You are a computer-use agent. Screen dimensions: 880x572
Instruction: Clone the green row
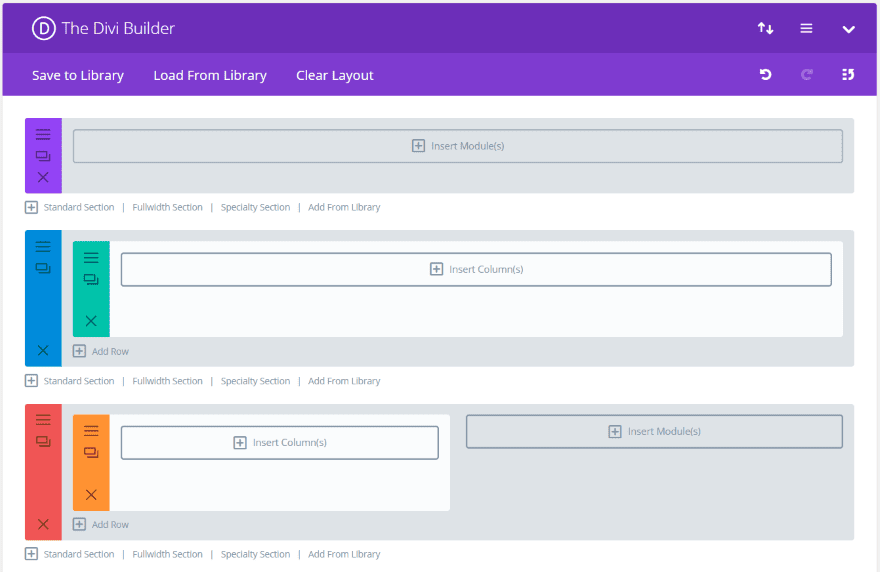(x=91, y=280)
